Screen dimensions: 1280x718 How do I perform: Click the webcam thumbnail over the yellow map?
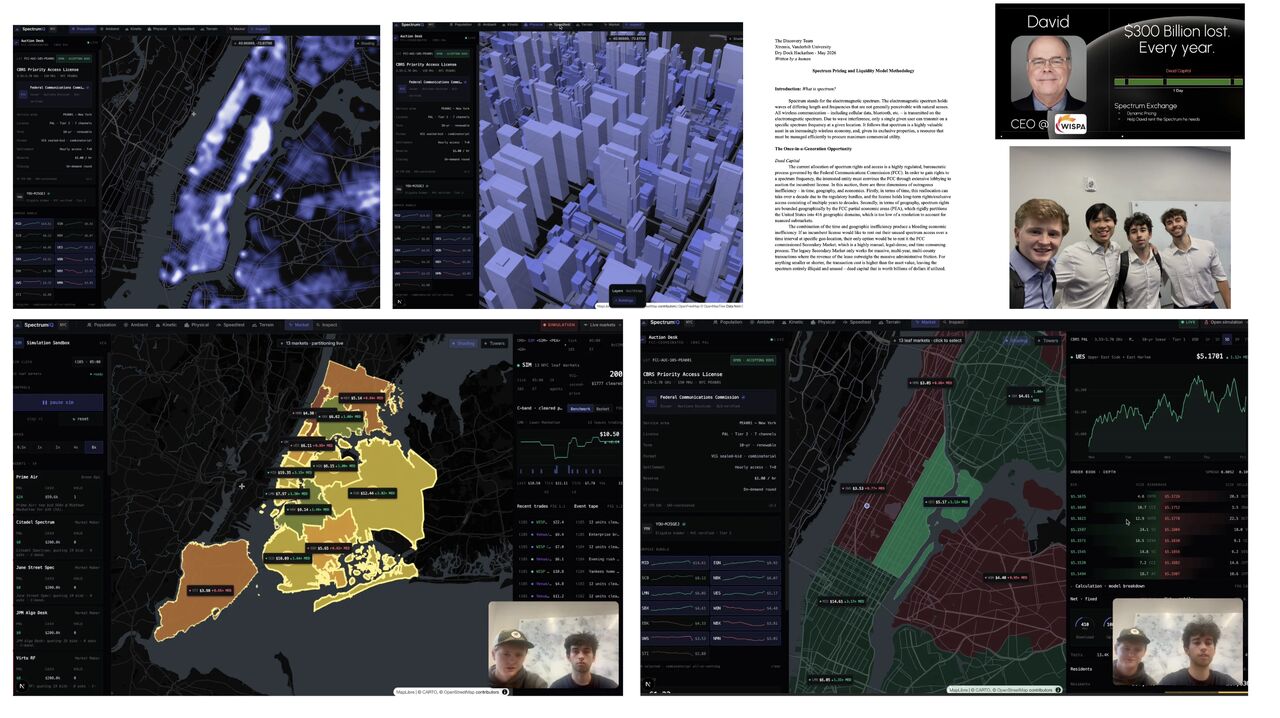click(554, 645)
